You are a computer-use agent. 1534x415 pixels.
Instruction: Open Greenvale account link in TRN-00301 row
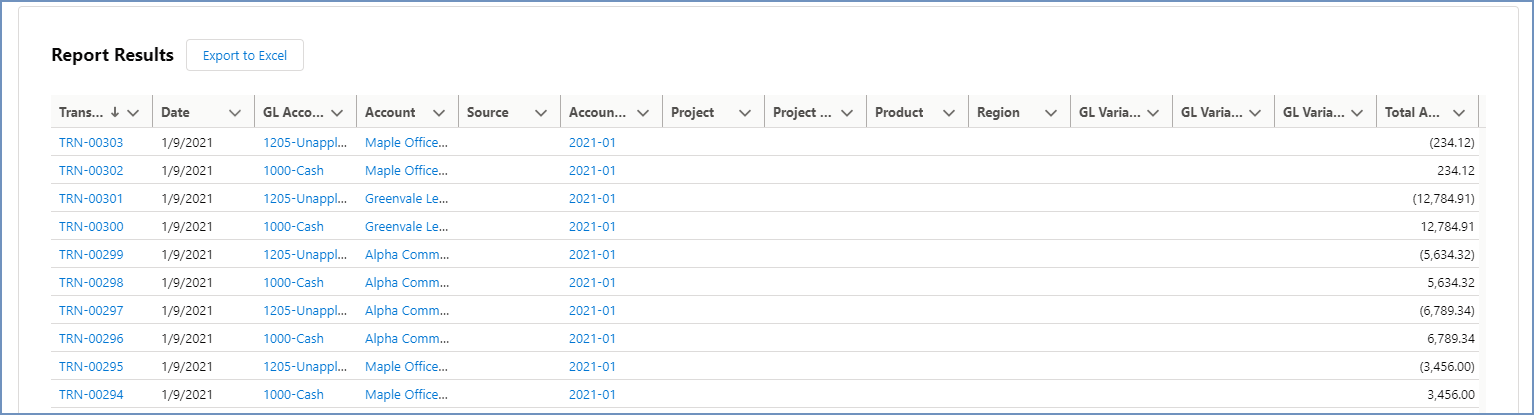click(x=406, y=199)
